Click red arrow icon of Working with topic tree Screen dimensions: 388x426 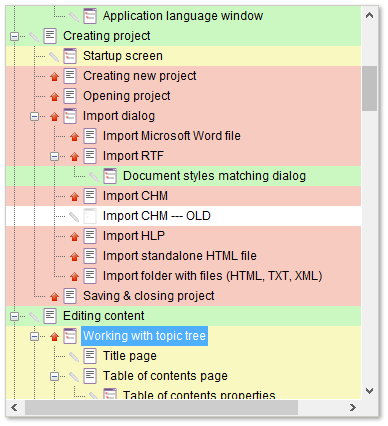point(54,337)
